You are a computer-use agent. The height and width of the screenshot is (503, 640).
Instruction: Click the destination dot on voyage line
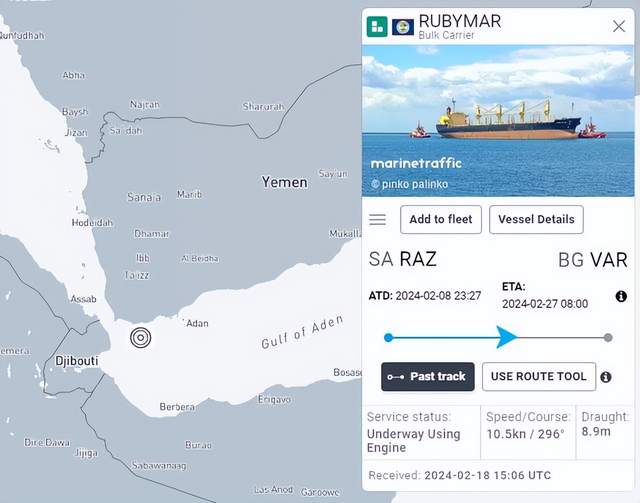[608, 337]
